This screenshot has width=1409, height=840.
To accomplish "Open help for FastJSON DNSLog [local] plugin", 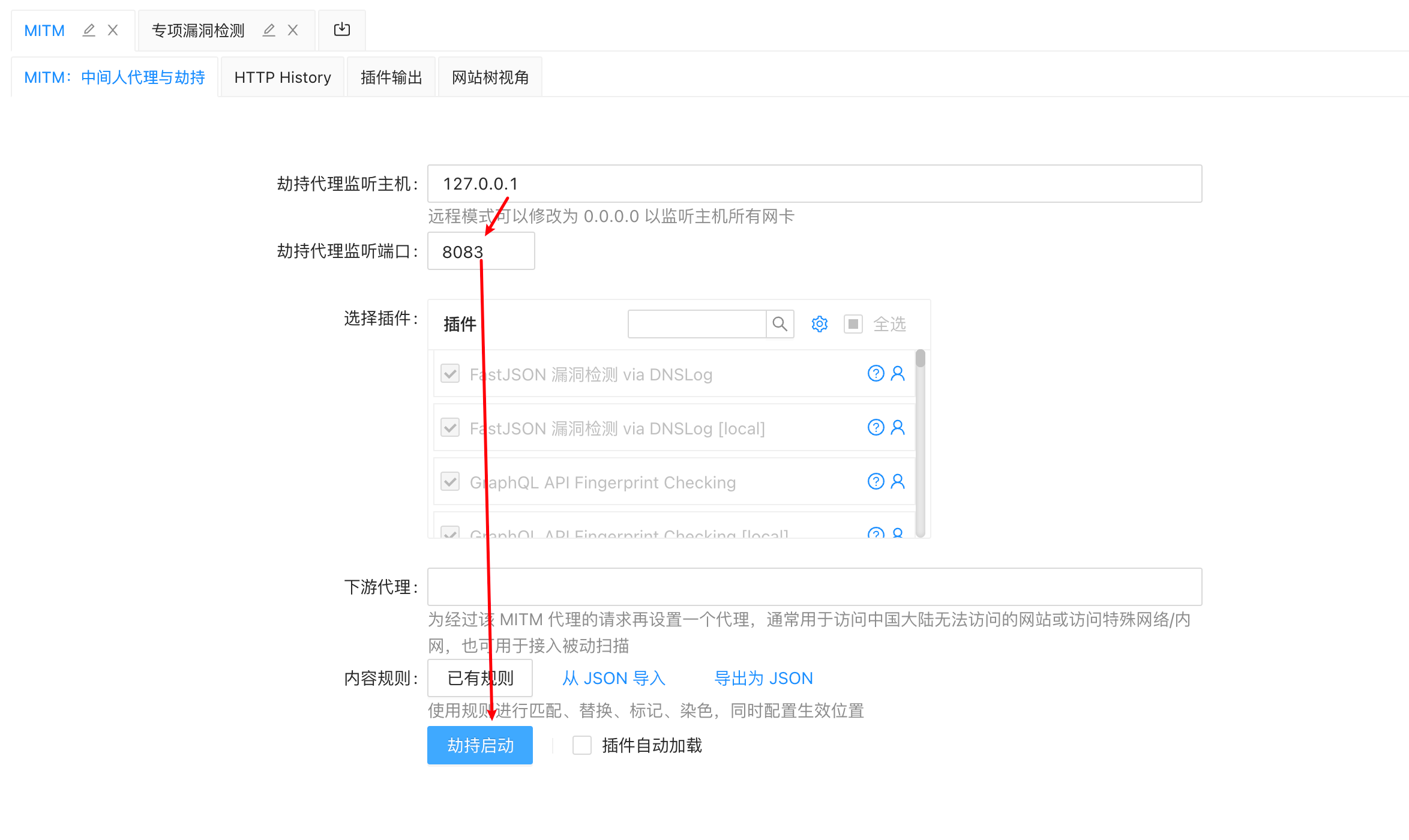I will click(x=876, y=428).
